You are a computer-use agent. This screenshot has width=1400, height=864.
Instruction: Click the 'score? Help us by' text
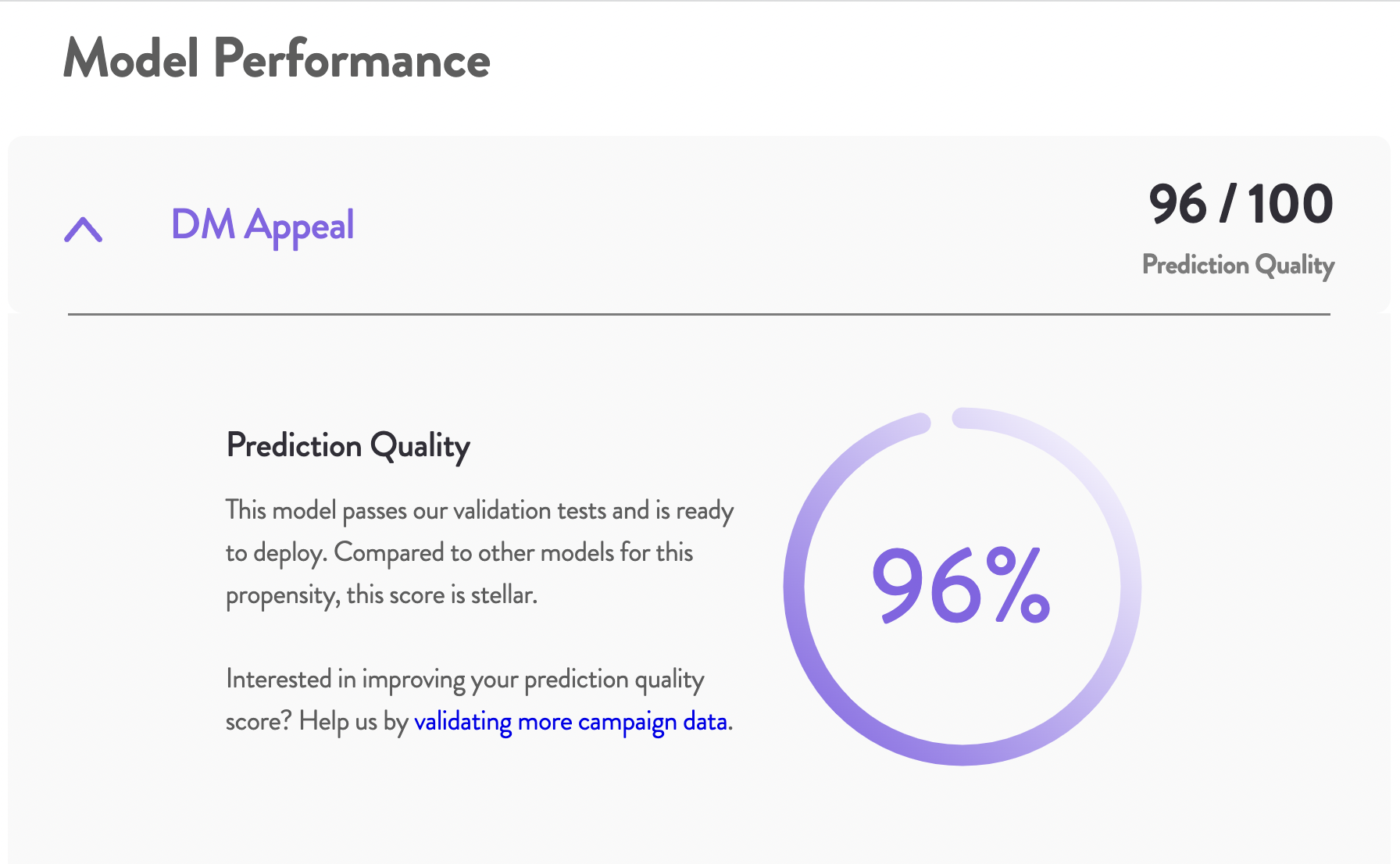316,721
